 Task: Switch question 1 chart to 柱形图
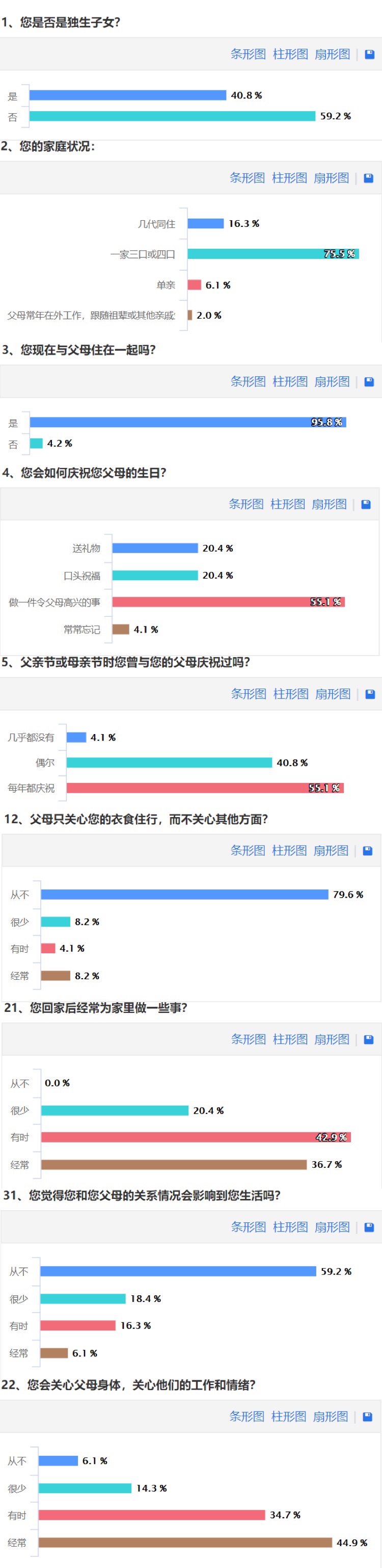290,54
